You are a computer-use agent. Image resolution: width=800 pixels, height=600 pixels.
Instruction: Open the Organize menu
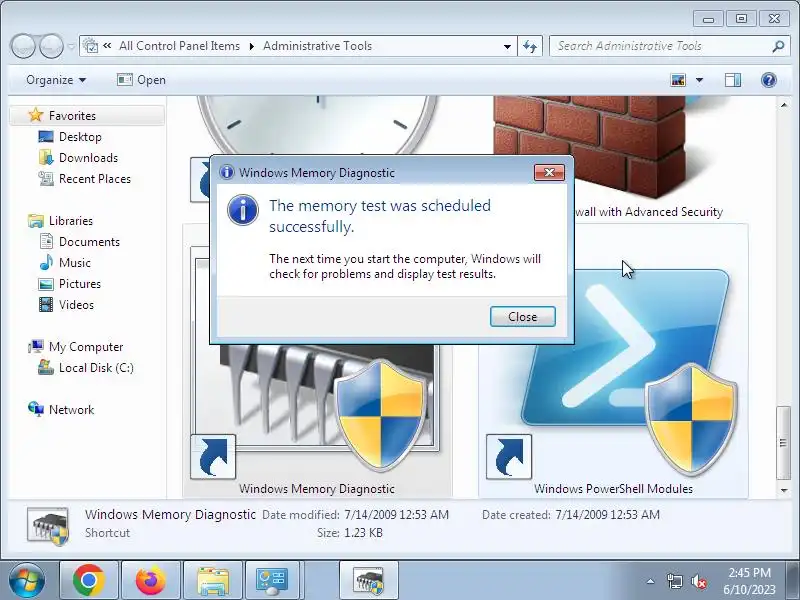click(x=56, y=80)
